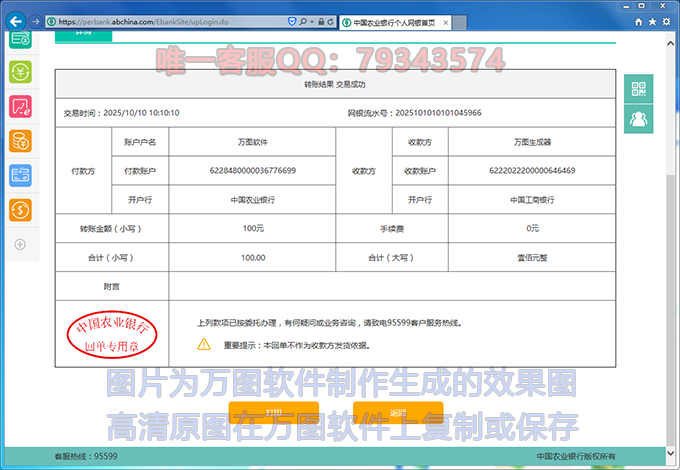Open the QR code panel icon
680x470 pixels.
point(639,89)
